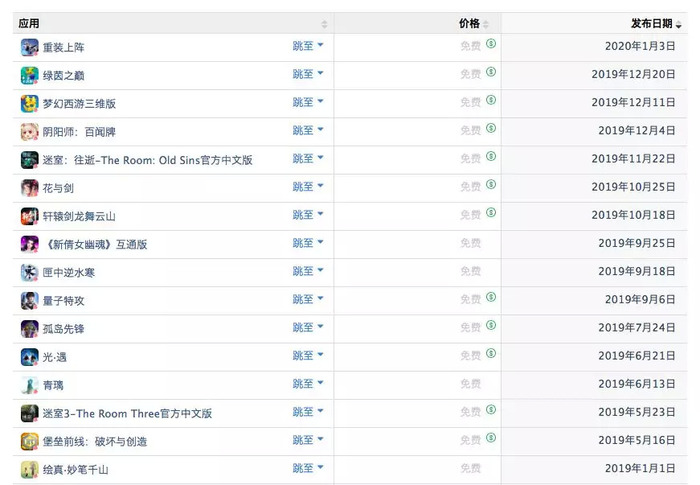Click the 花与剑 app icon
This screenshot has height=485, width=700.
tap(29, 188)
